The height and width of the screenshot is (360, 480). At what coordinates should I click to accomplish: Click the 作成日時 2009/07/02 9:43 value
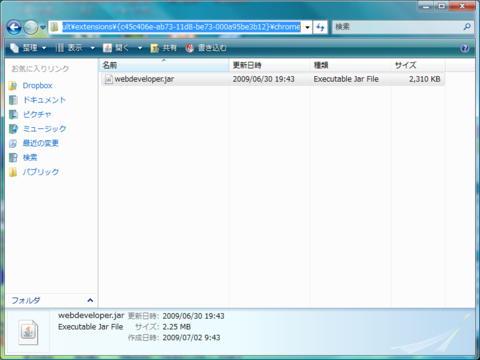click(x=191, y=338)
